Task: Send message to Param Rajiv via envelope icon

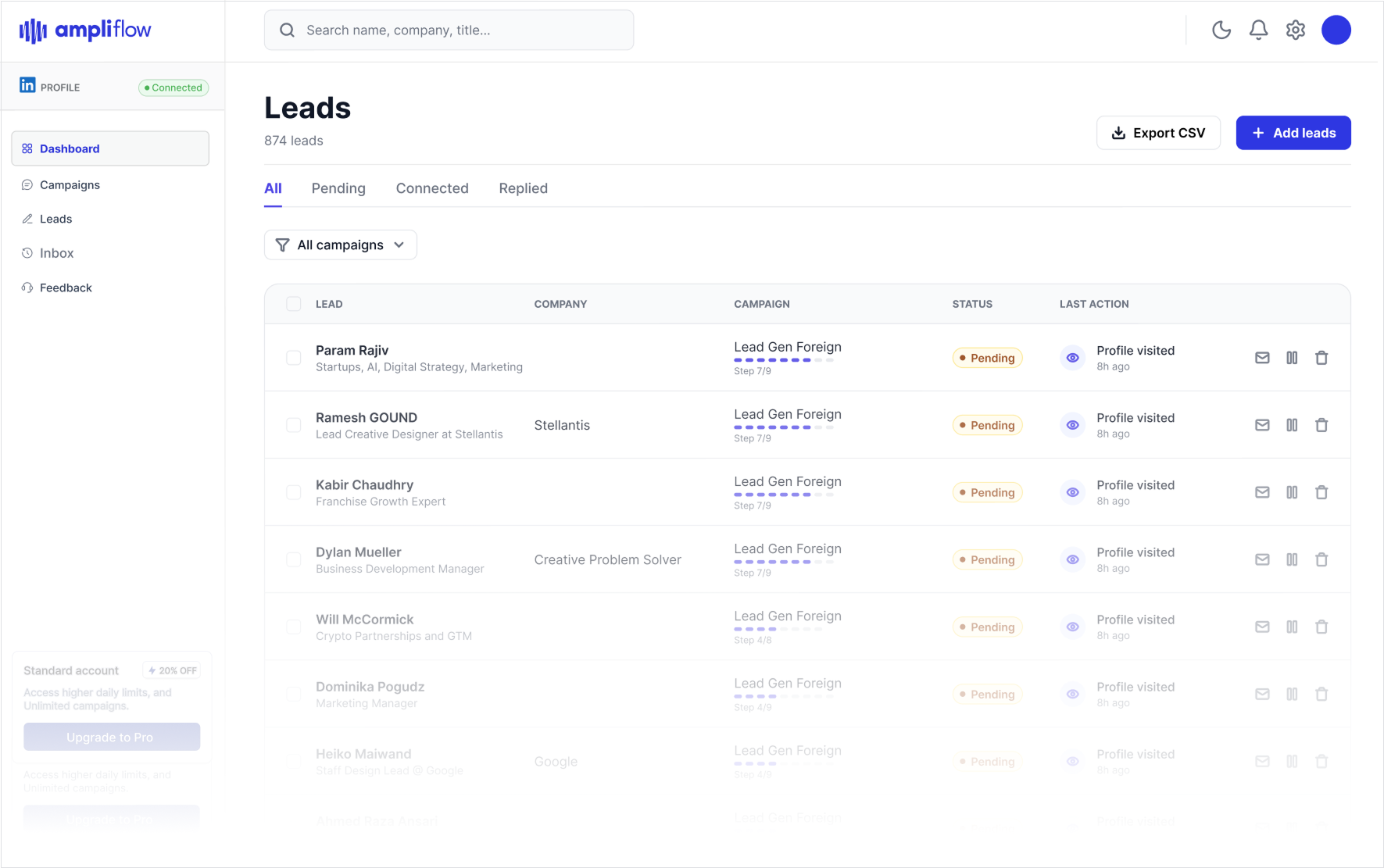Action: click(1262, 358)
